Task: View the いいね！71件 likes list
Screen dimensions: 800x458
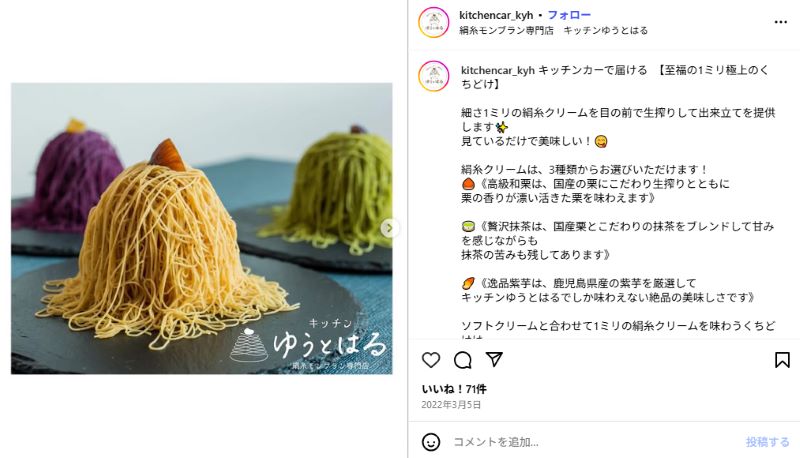Action: pyautogui.click(x=454, y=389)
